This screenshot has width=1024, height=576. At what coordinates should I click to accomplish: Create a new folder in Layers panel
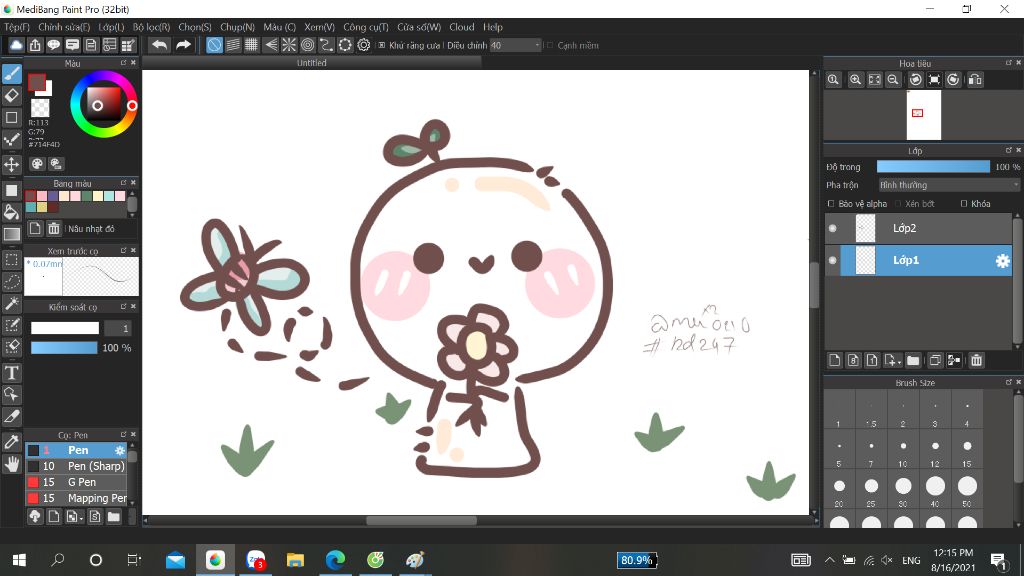click(x=913, y=360)
